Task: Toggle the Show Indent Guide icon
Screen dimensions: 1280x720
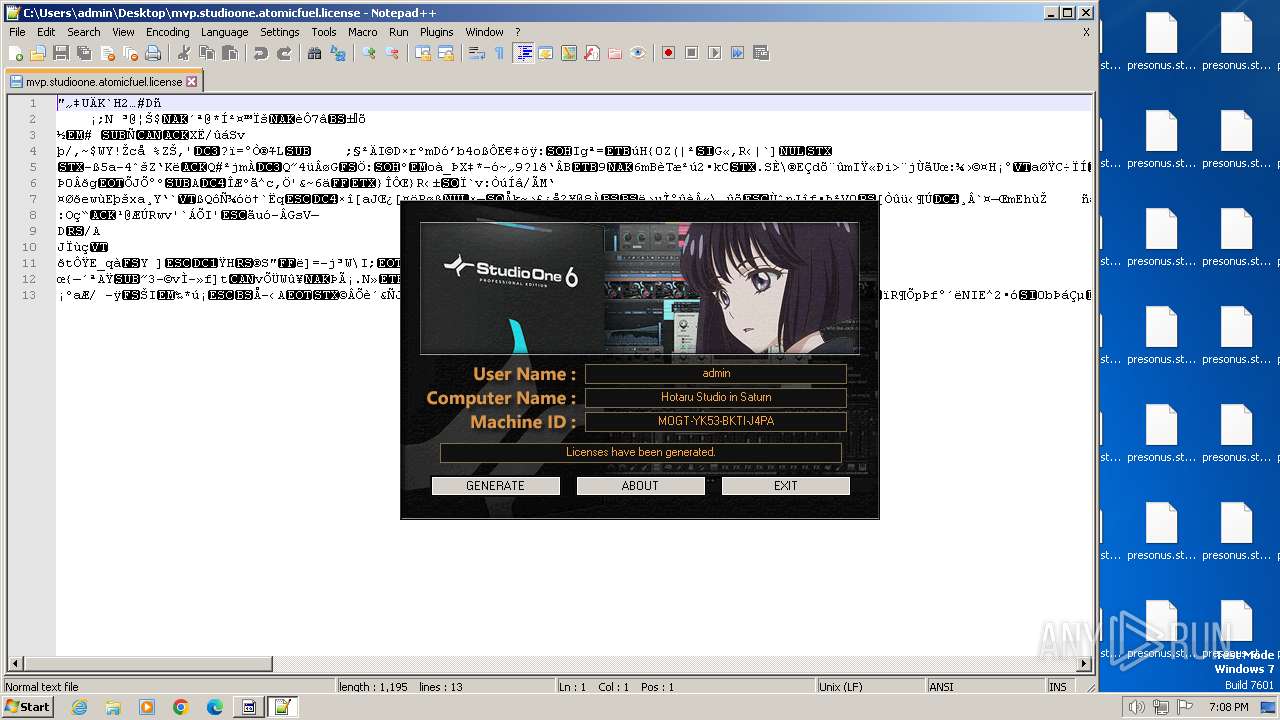Action: tap(523, 53)
